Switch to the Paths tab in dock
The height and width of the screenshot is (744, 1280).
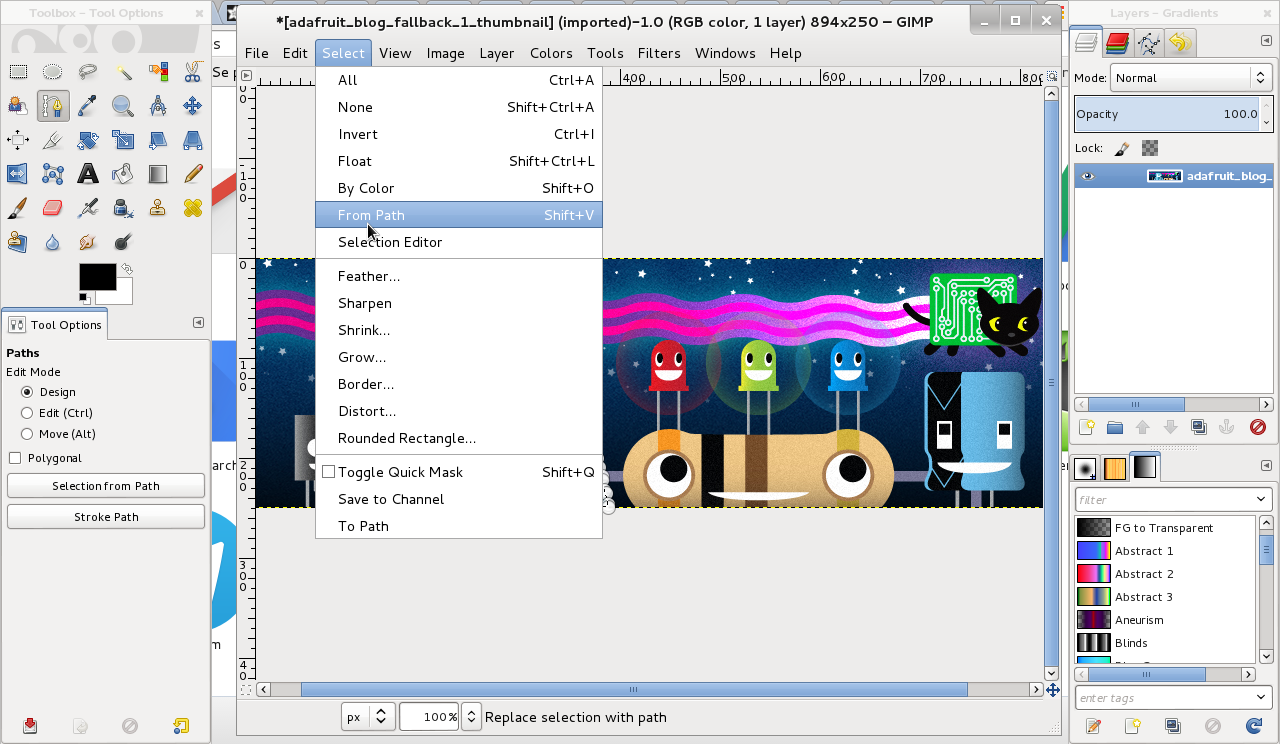click(1149, 43)
